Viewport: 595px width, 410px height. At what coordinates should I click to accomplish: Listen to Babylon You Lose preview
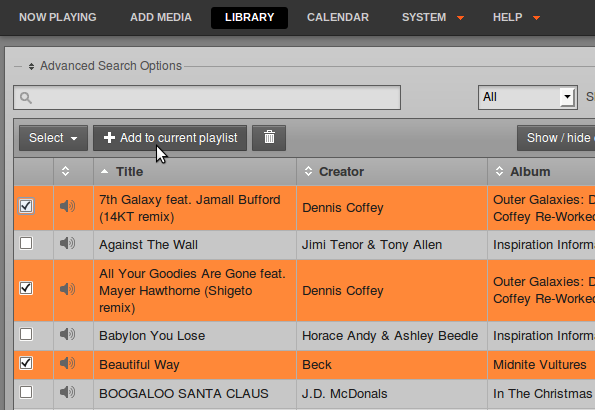(x=68, y=334)
